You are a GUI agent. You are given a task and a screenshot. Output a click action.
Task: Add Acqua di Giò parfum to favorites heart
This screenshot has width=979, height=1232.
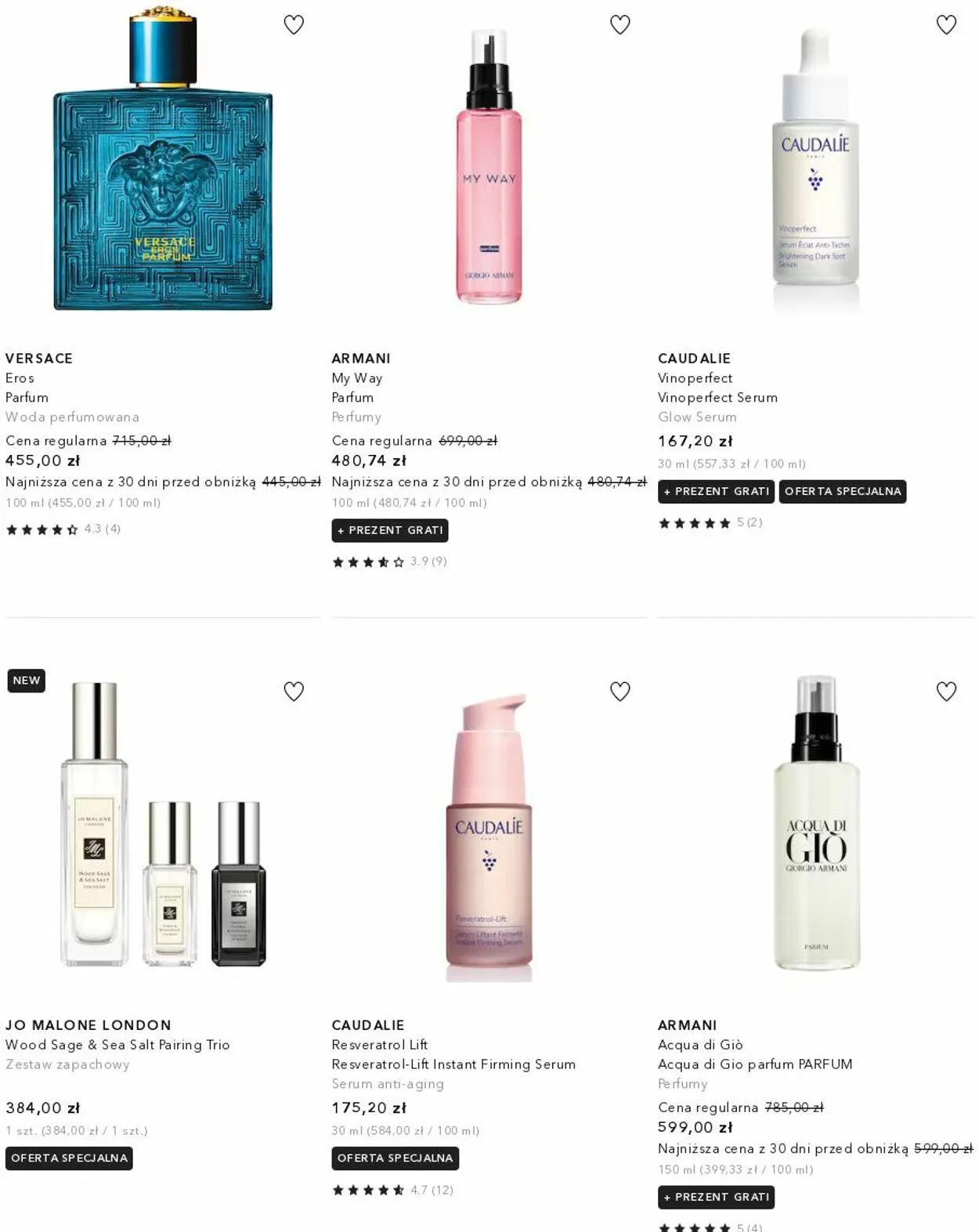point(947,692)
